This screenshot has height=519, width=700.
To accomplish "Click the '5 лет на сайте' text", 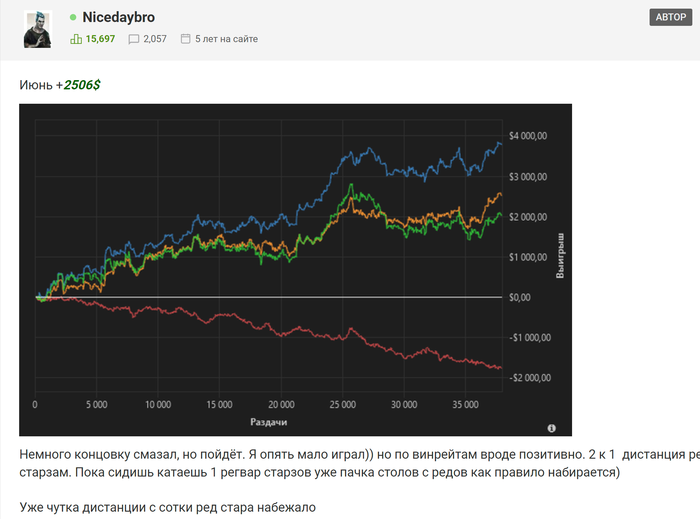I will 227,39.
